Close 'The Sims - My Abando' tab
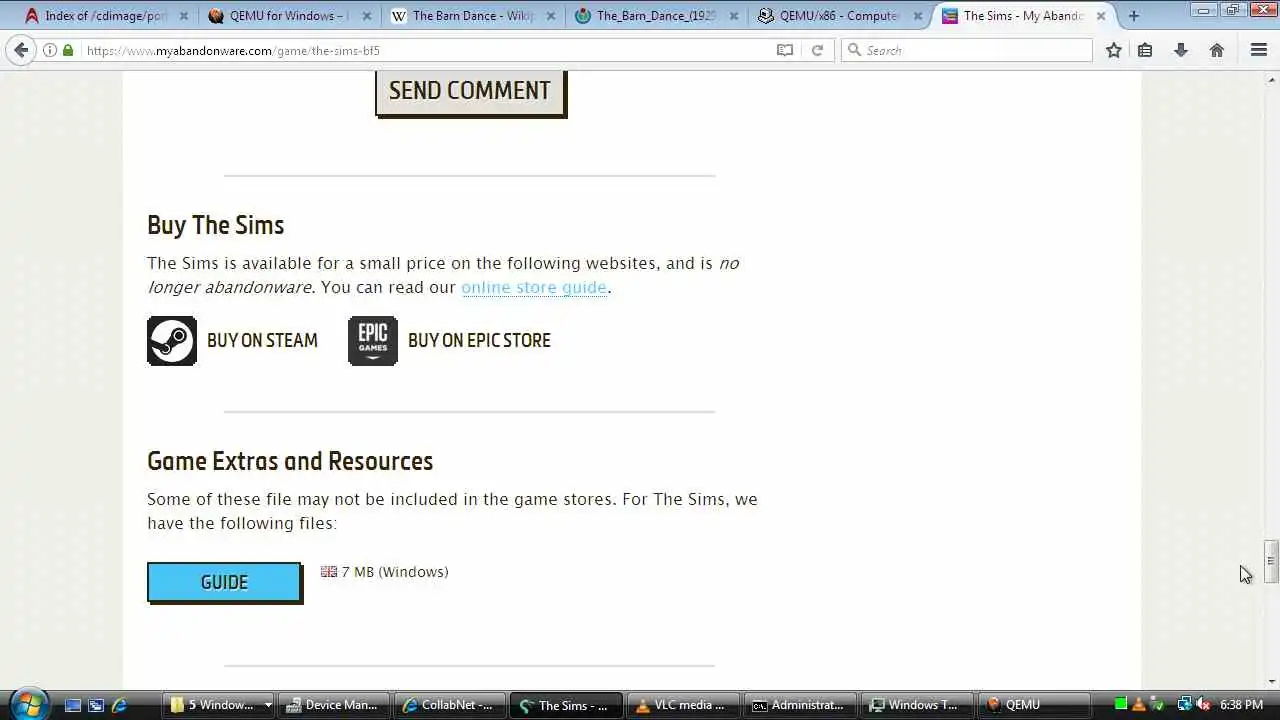Viewport: 1280px width, 720px height. point(1101,16)
